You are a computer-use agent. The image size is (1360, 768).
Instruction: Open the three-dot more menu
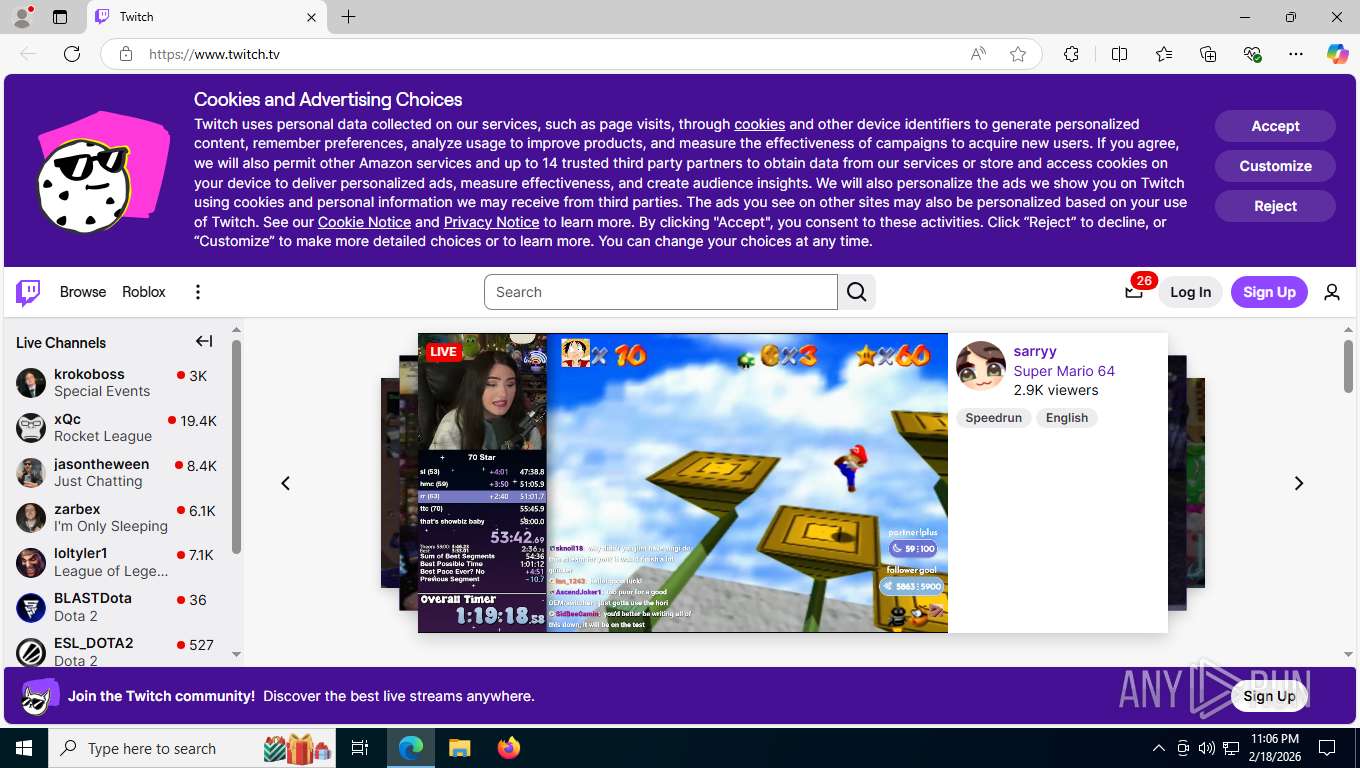(x=198, y=292)
